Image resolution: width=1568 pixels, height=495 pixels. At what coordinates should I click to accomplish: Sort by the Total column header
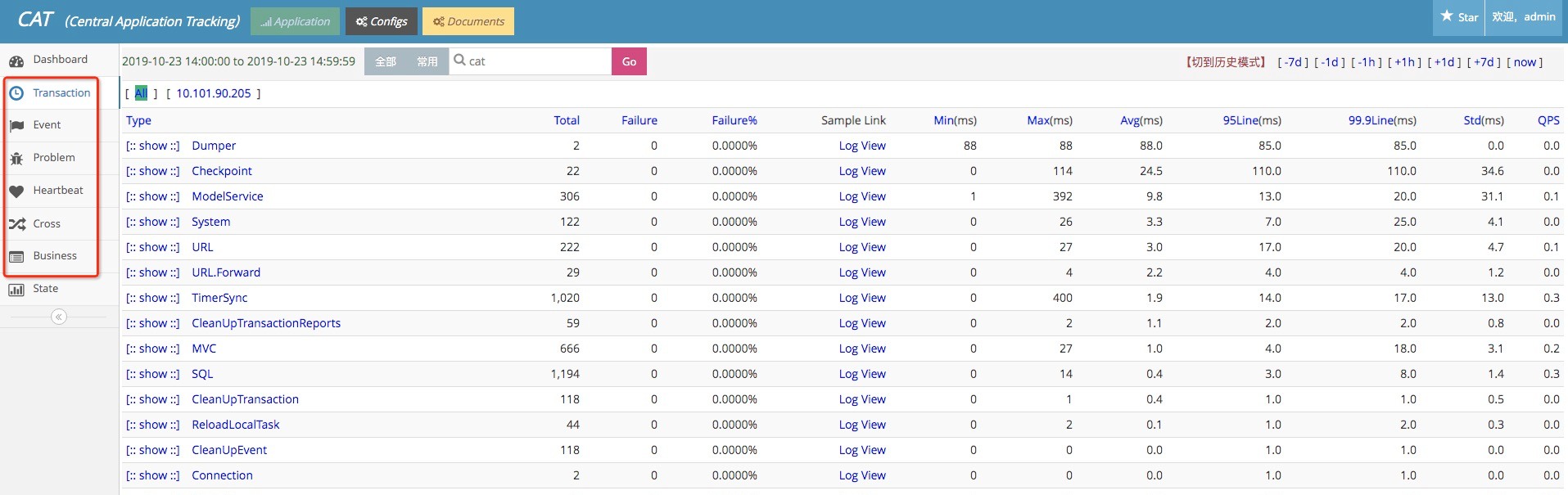point(567,120)
